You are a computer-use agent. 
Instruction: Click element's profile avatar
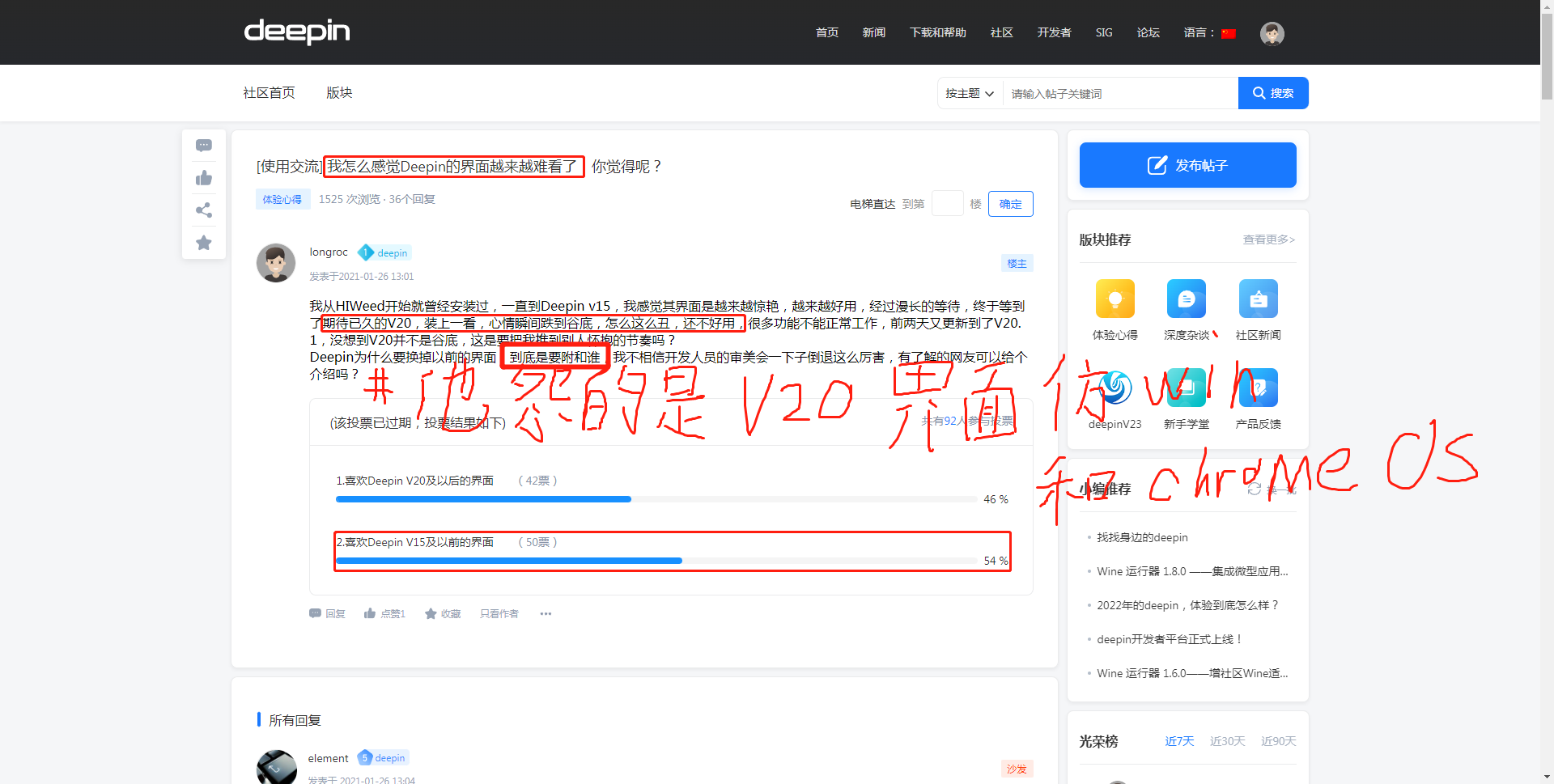pos(276,767)
